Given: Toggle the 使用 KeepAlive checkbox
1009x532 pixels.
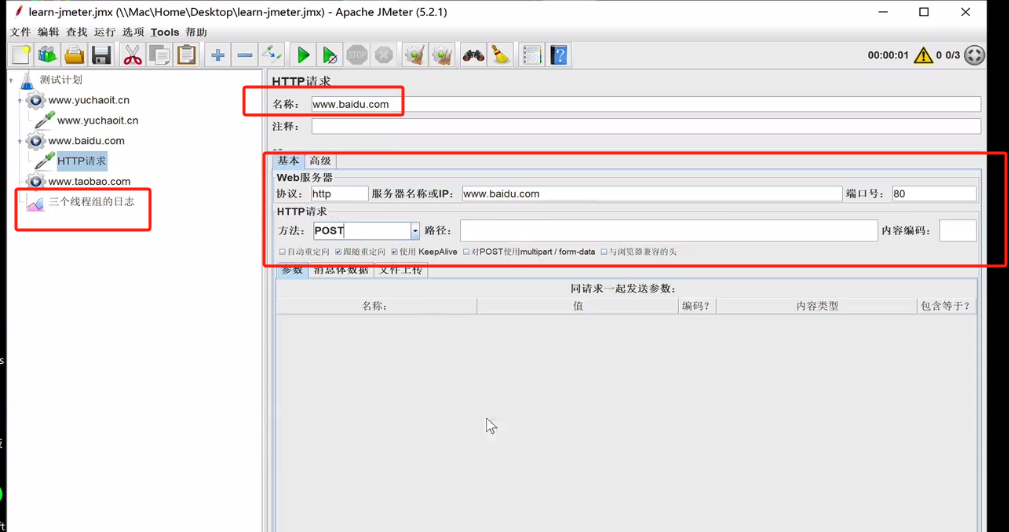Looking at the screenshot, I should [394, 252].
